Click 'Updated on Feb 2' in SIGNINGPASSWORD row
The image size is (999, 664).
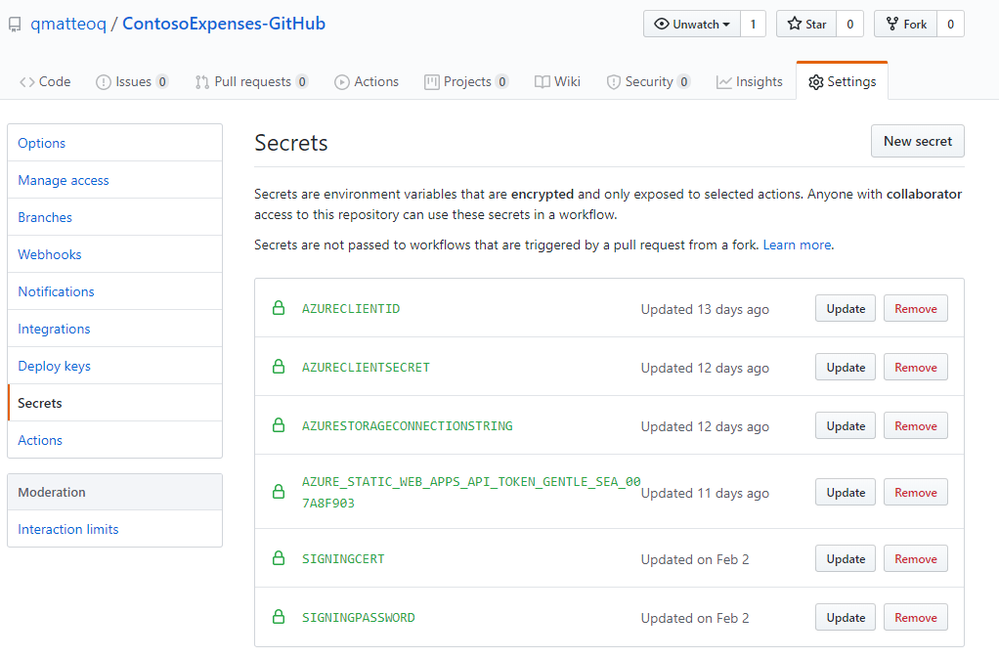click(695, 618)
